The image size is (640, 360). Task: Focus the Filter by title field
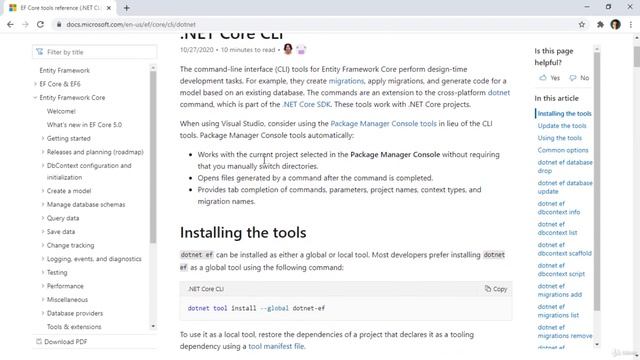pos(95,52)
